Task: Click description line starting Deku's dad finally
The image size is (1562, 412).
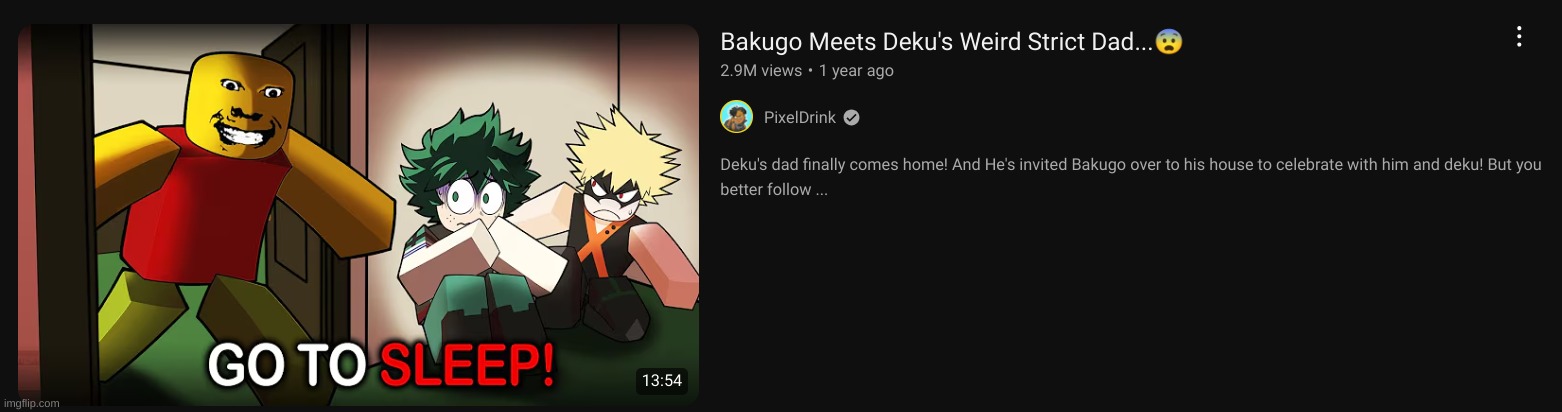Action: pyautogui.click(x=1131, y=165)
